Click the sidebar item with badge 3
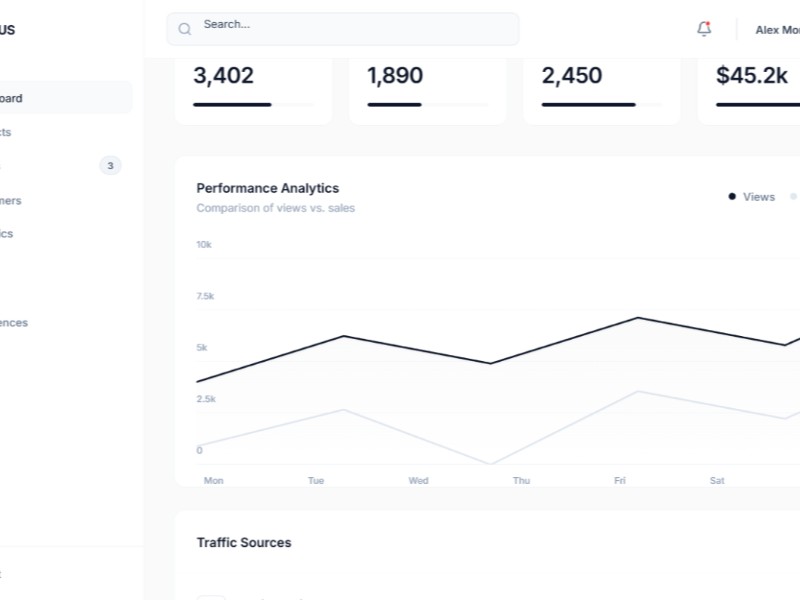800x600 pixels. (x=110, y=165)
